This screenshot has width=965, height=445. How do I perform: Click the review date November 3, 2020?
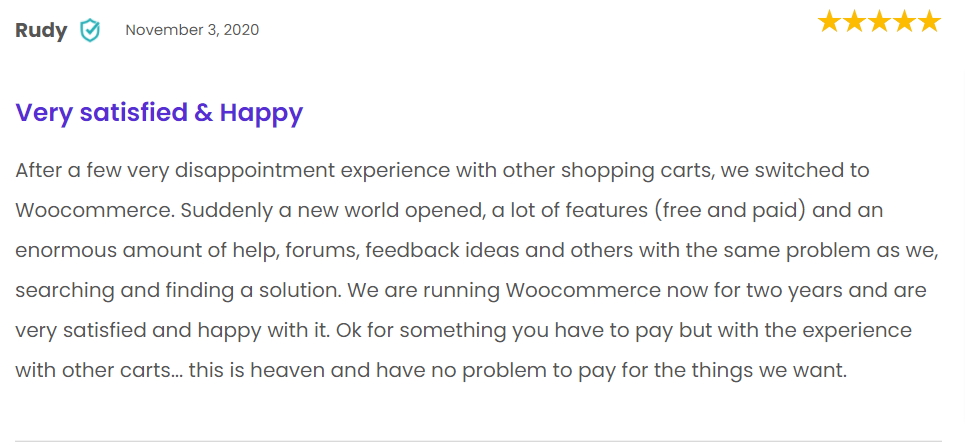[192, 30]
